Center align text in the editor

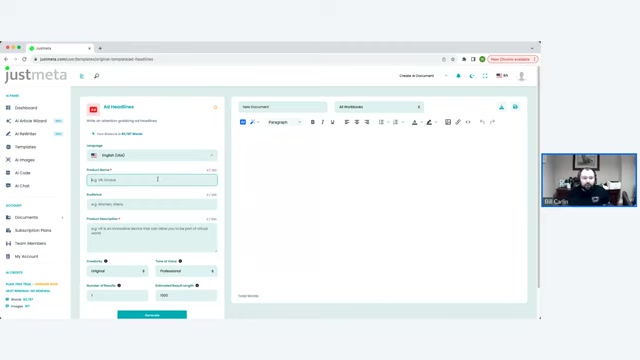point(357,122)
